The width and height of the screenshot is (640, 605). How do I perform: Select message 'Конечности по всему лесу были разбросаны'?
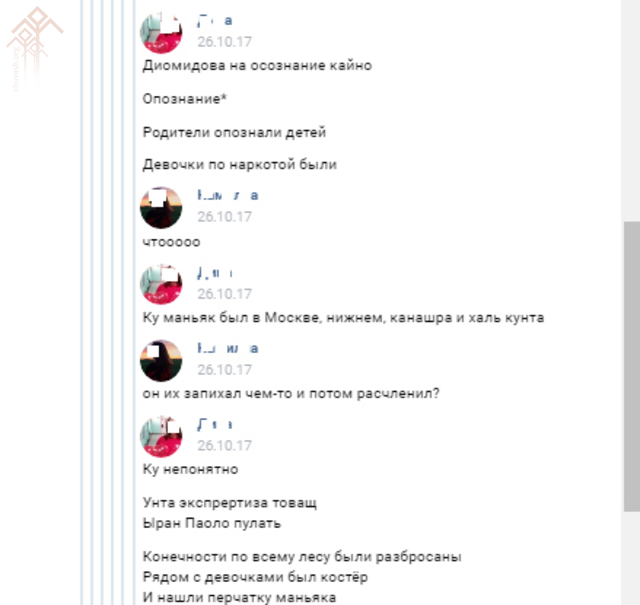click(302, 557)
